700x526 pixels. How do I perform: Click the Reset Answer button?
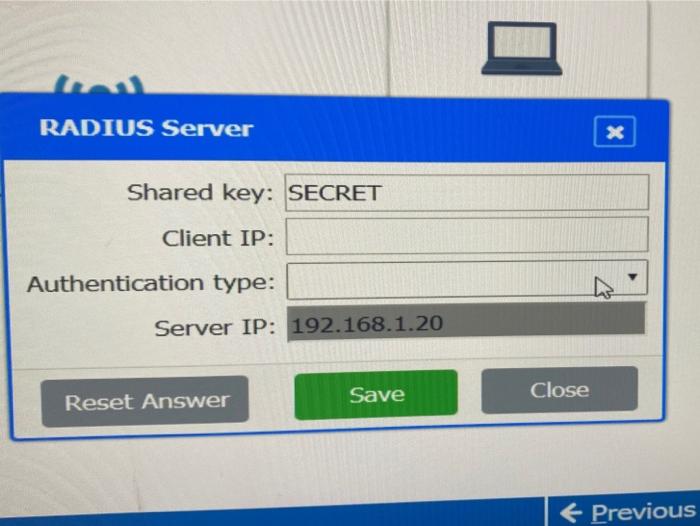145,401
